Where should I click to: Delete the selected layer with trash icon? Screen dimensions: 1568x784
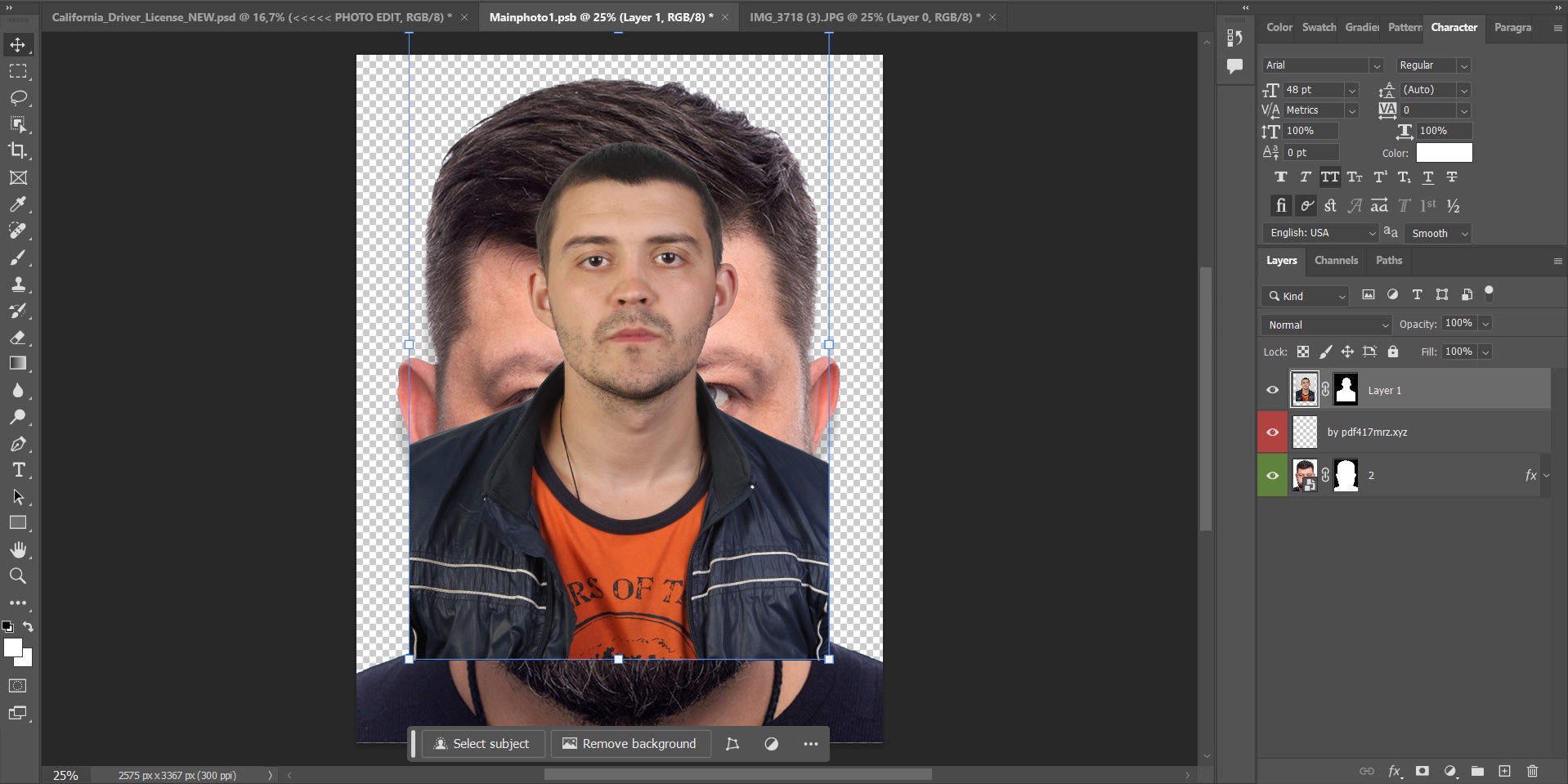[x=1533, y=771]
